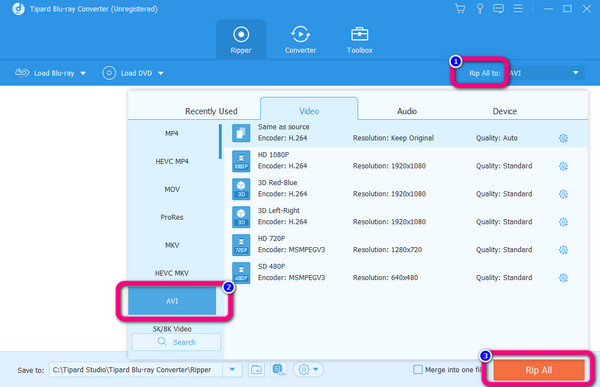This screenshot has height=387, width=600.
Task: Click the Same as source profile icon
Action: (241, 133)
